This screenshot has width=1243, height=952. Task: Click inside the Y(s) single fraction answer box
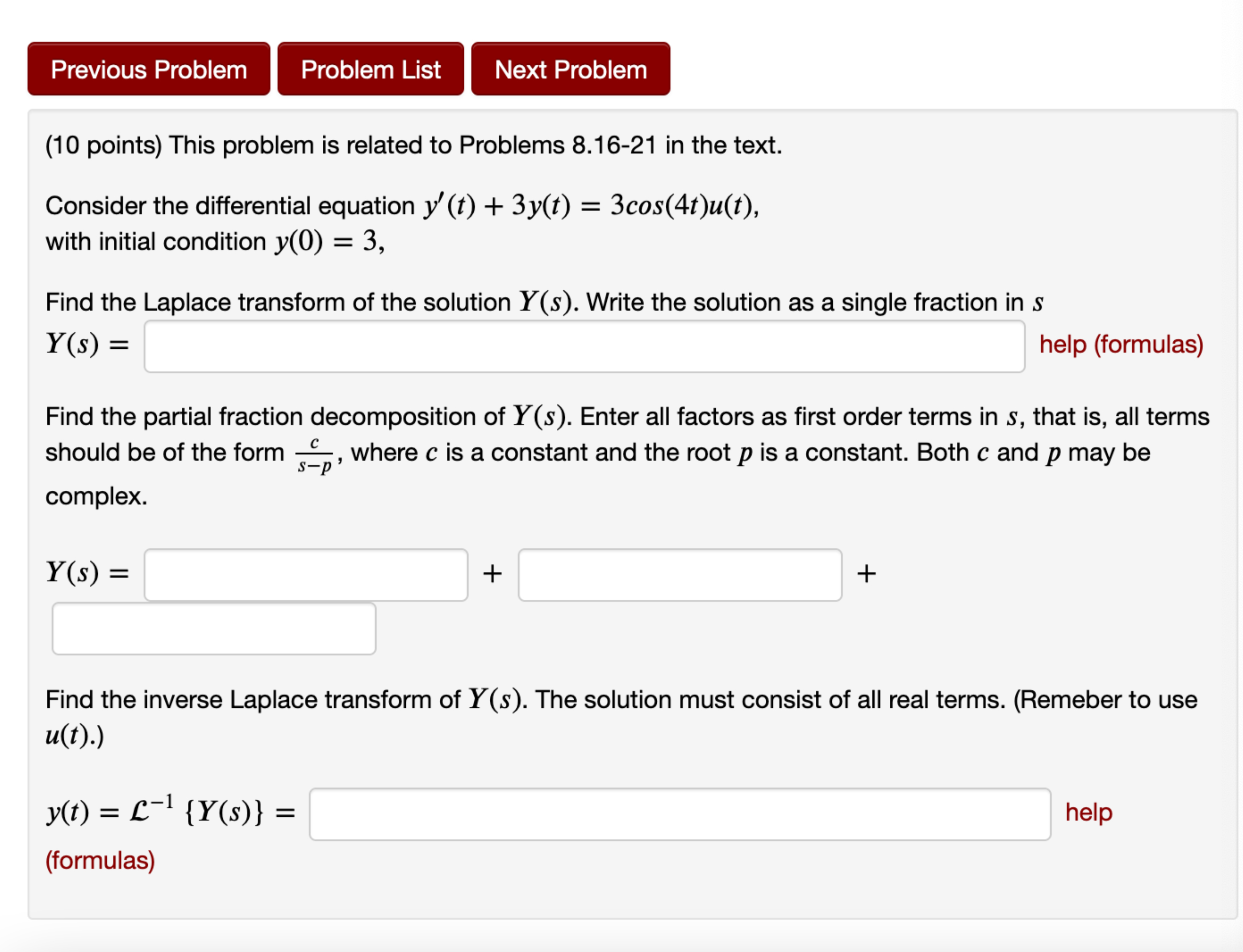584,346
